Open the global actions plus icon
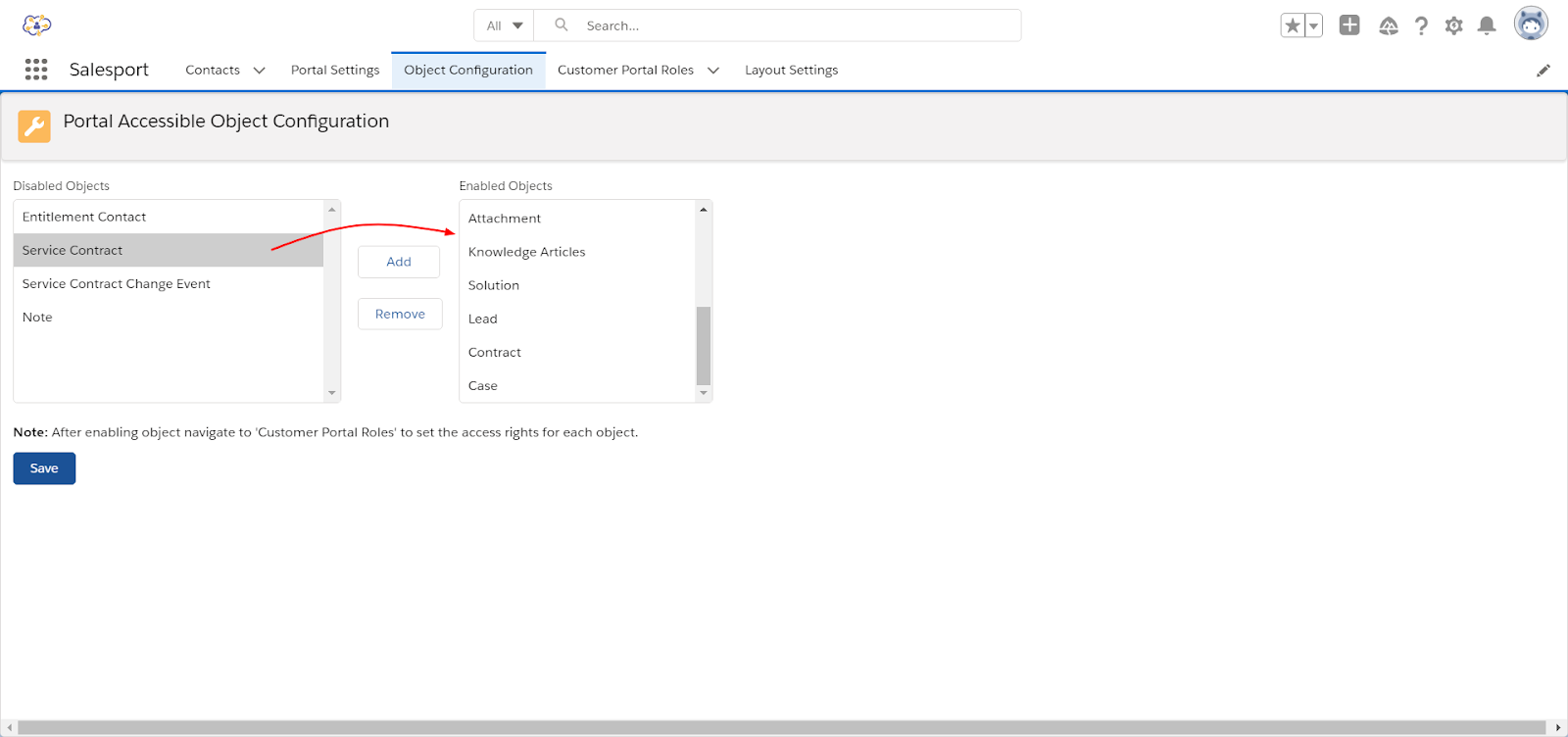Image resolution: width=1568 pixels, height=737 pixels. pos(1349,25)
